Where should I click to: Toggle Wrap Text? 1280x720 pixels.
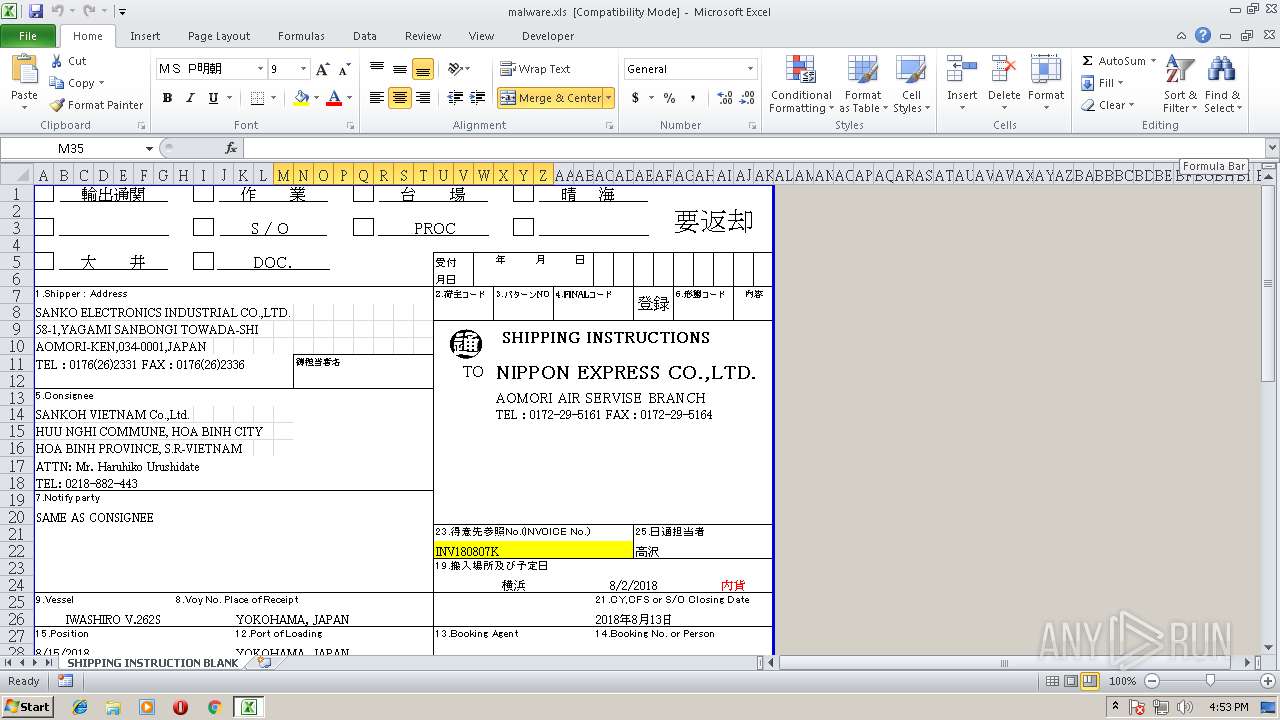[536, 69]
